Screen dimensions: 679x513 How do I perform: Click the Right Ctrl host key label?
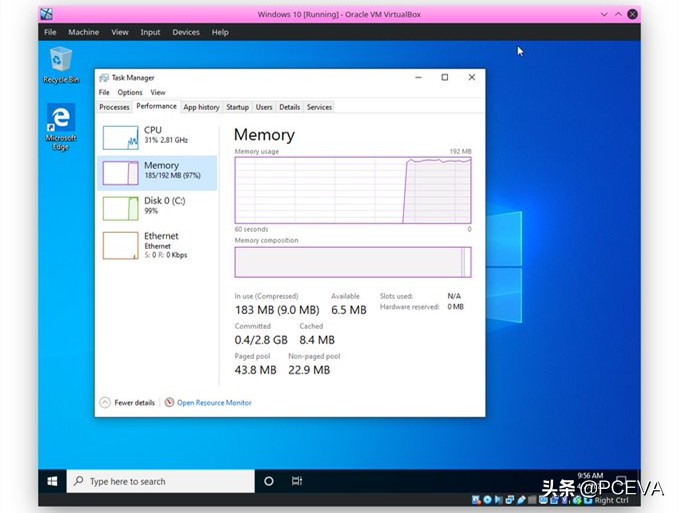pyautogui.click(x=611, y=500)
